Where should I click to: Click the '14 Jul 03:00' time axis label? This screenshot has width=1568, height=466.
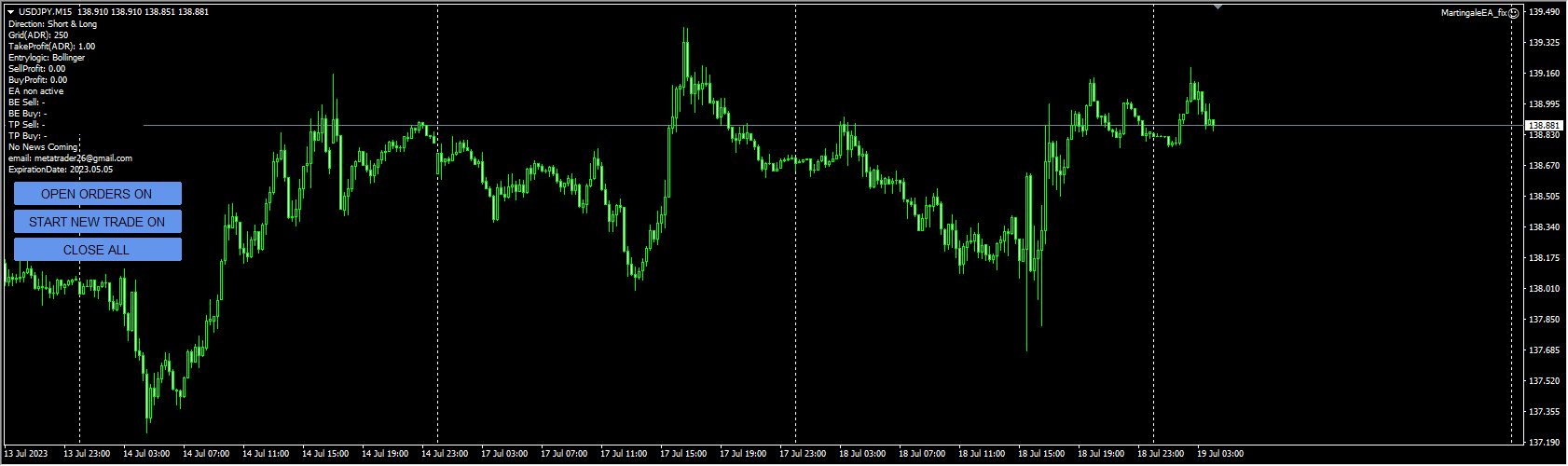pyautogui.click(x=146, y=454)
